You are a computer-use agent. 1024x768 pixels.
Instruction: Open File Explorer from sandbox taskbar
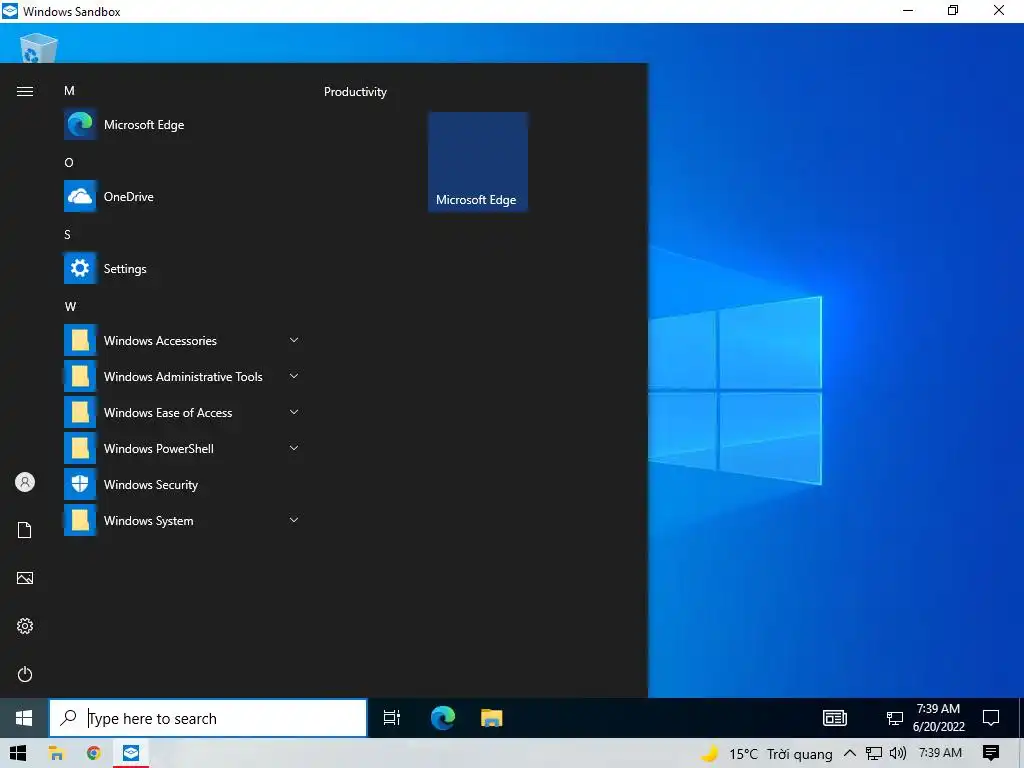[491, 718]
